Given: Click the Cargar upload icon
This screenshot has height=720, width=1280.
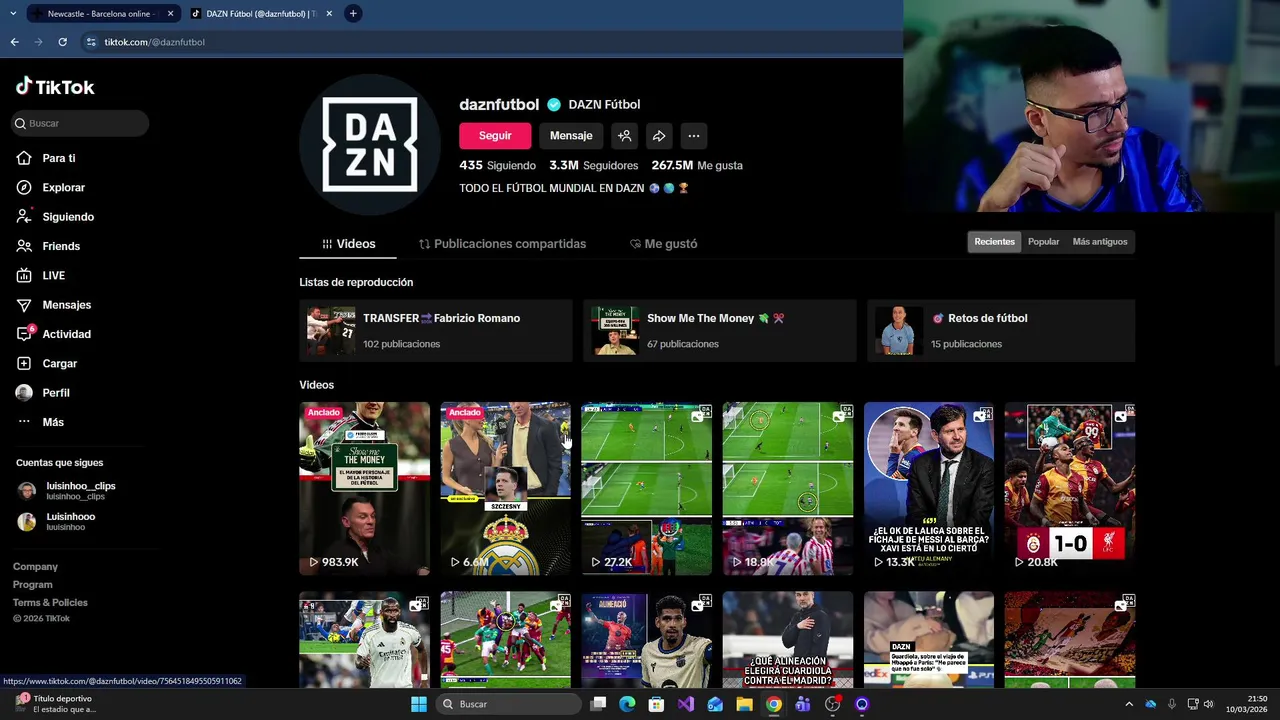Looking at the screenshot, I should (x=24, y=363).
